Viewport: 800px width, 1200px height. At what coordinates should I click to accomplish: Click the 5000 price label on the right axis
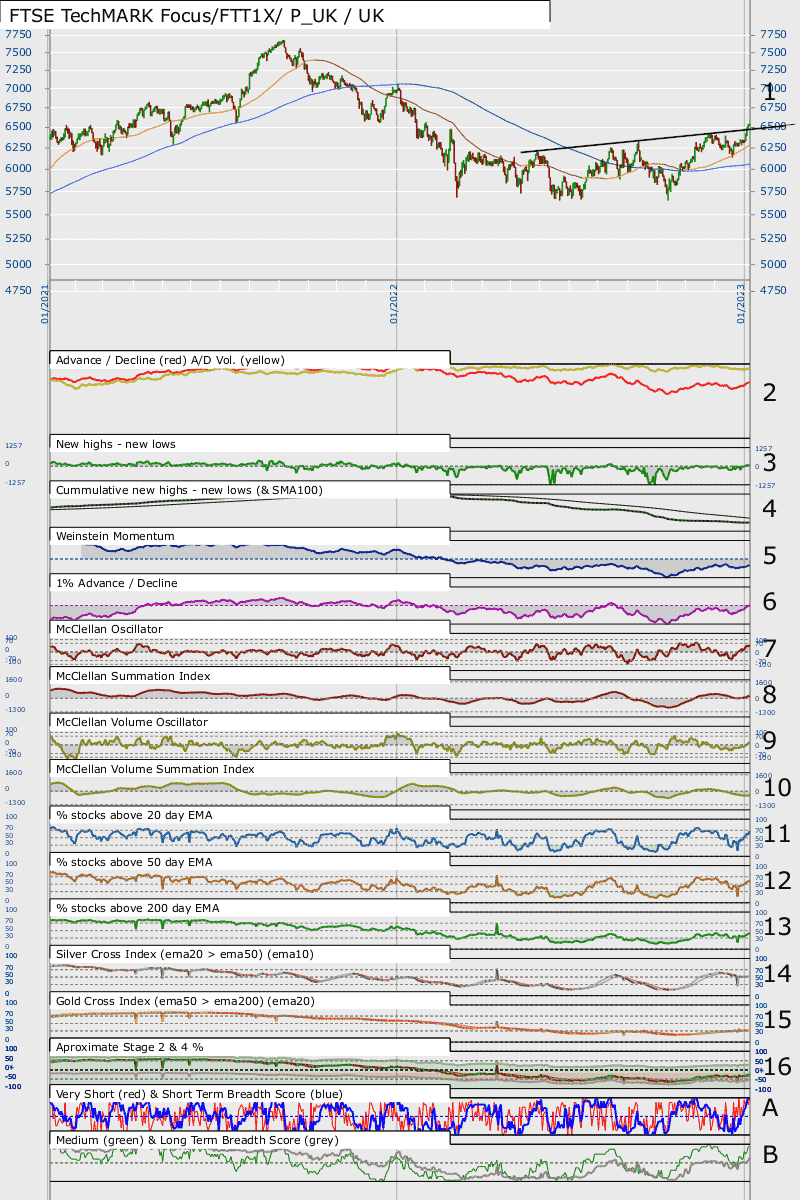pyautogui.click(x=774, y=264)
